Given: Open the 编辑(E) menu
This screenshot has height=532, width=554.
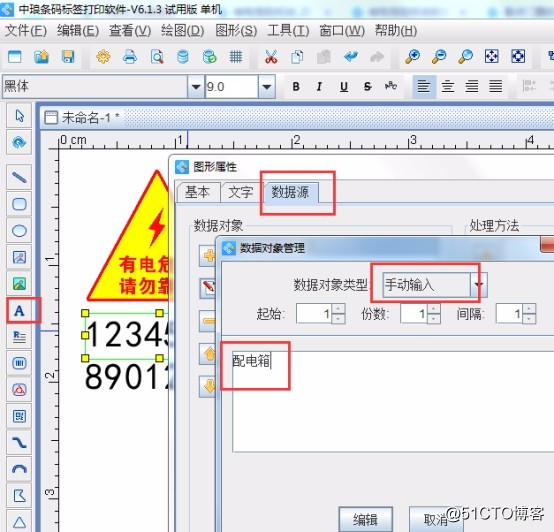Looking at the screenshot, I should click(x=78, y=30).
